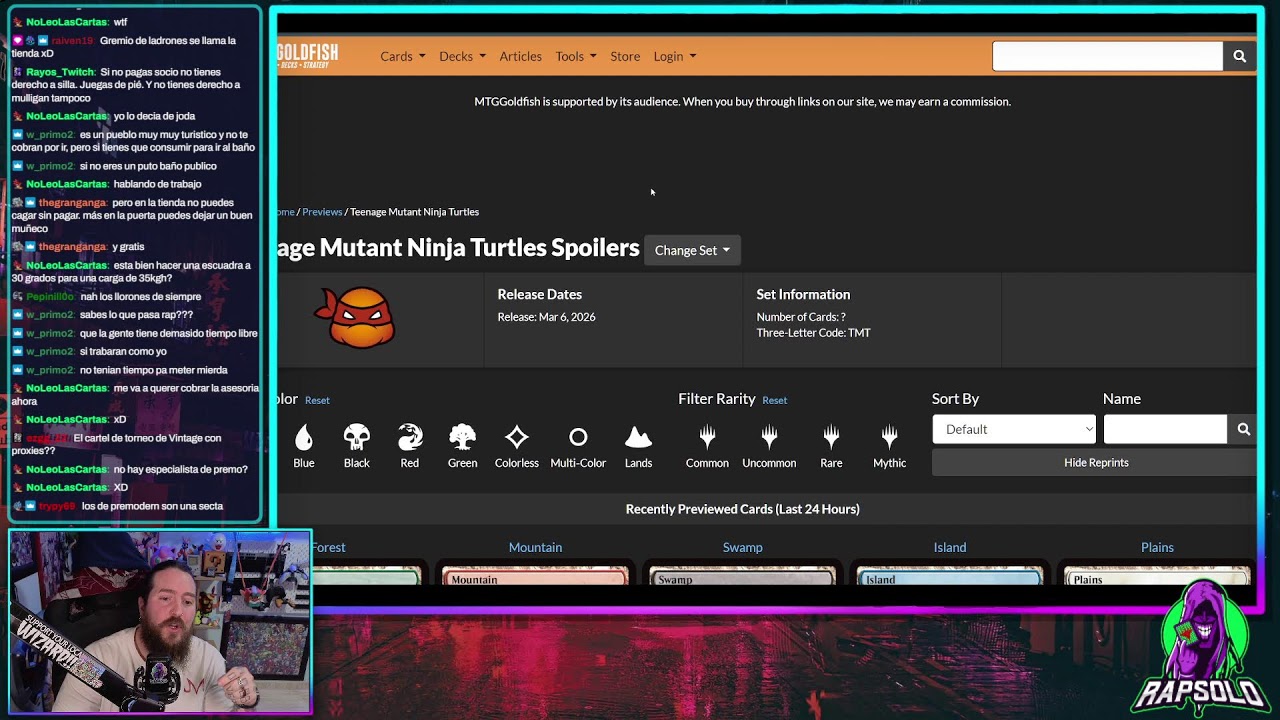Open the Plains card link

1157,547
